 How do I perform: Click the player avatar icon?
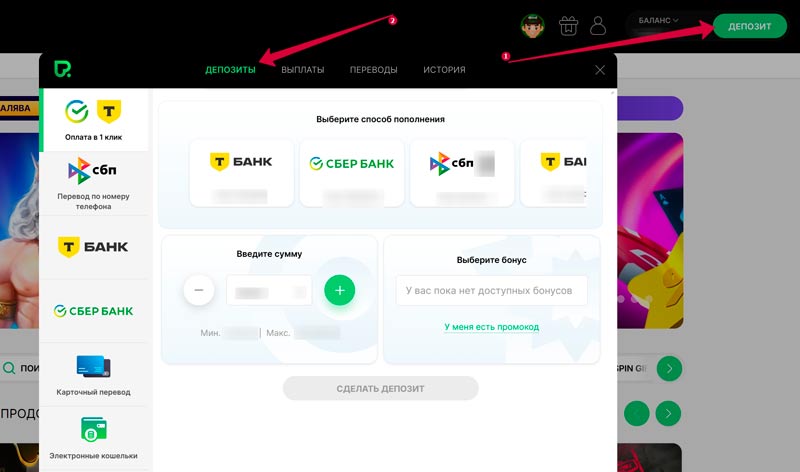pos(532,26)
